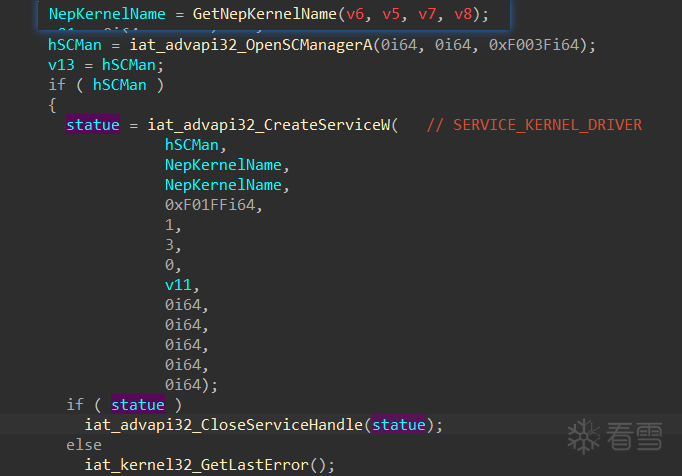Click statue argument in CloseServiceHandle
This screenshot has width=682, height=476.
tap(399, 425)
